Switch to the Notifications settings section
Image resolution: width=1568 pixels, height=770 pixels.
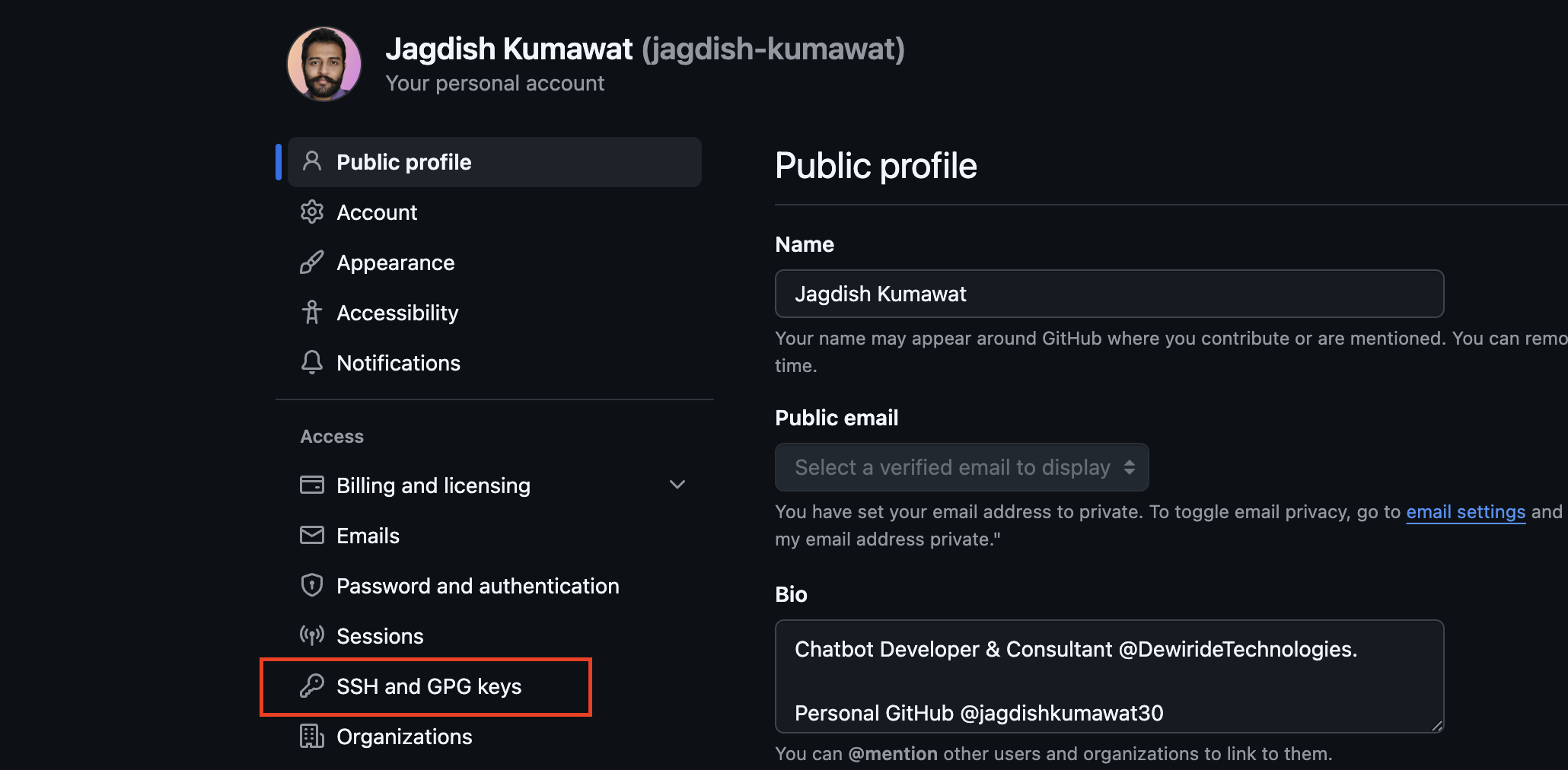coord(398,363)
